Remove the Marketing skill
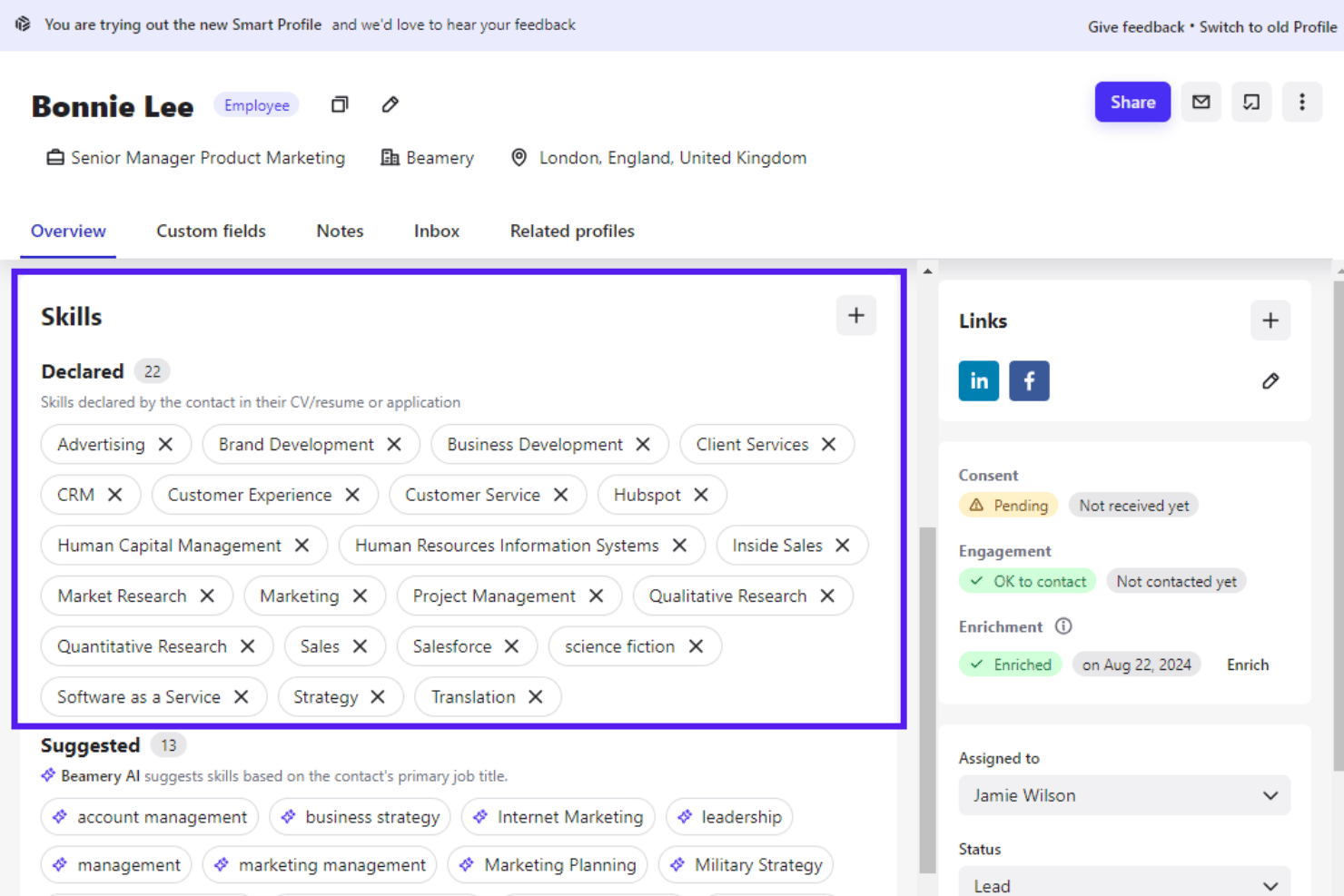1344x896 pixels. (360, 596)
